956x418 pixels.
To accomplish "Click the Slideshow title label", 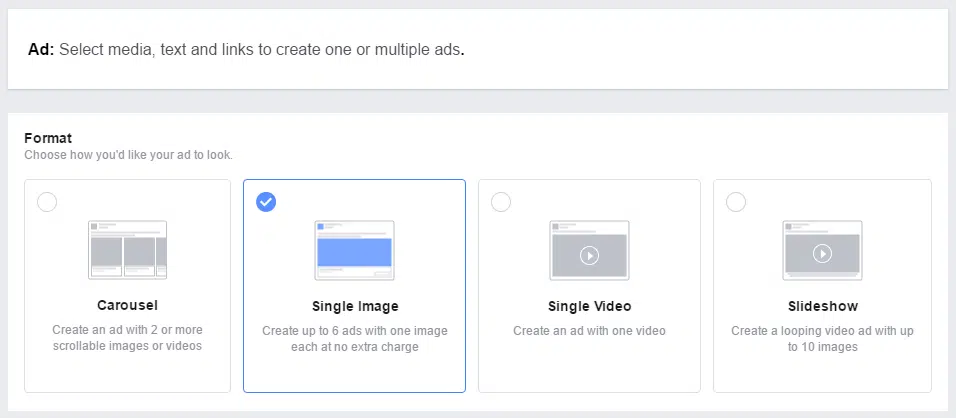I will pyautogui.click(x=822, y=306).
